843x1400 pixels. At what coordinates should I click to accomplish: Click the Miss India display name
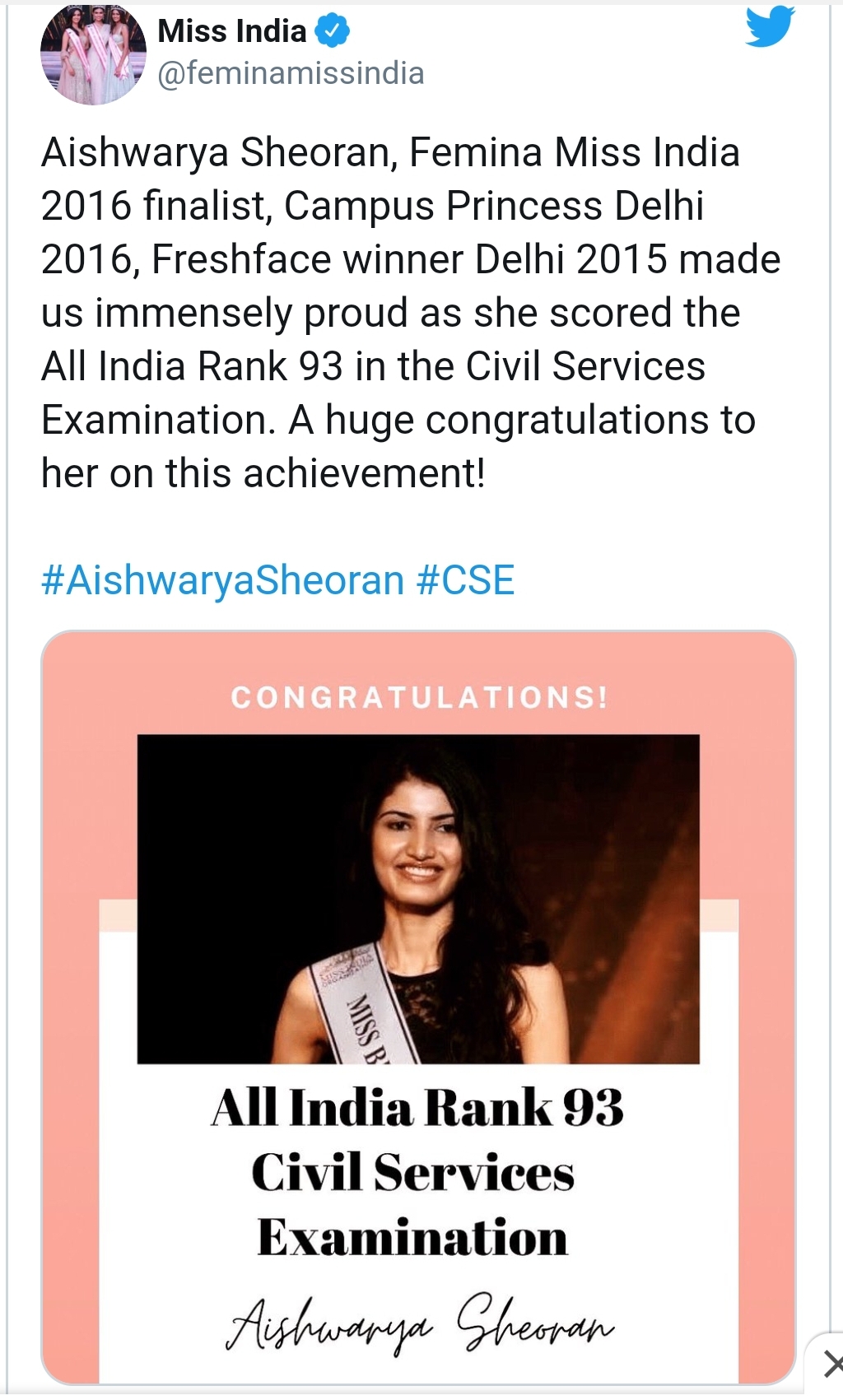tap(231, 31)
